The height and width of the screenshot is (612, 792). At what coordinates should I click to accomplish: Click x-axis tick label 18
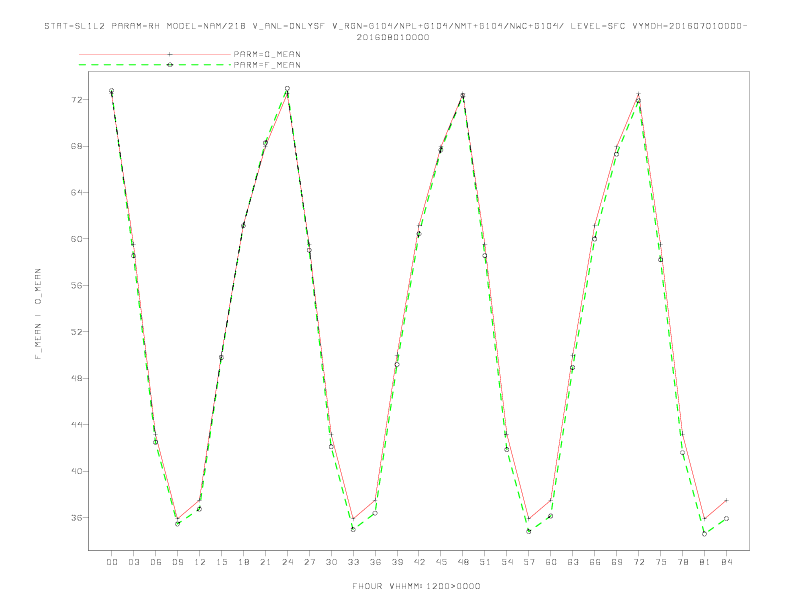pos(244,562)
